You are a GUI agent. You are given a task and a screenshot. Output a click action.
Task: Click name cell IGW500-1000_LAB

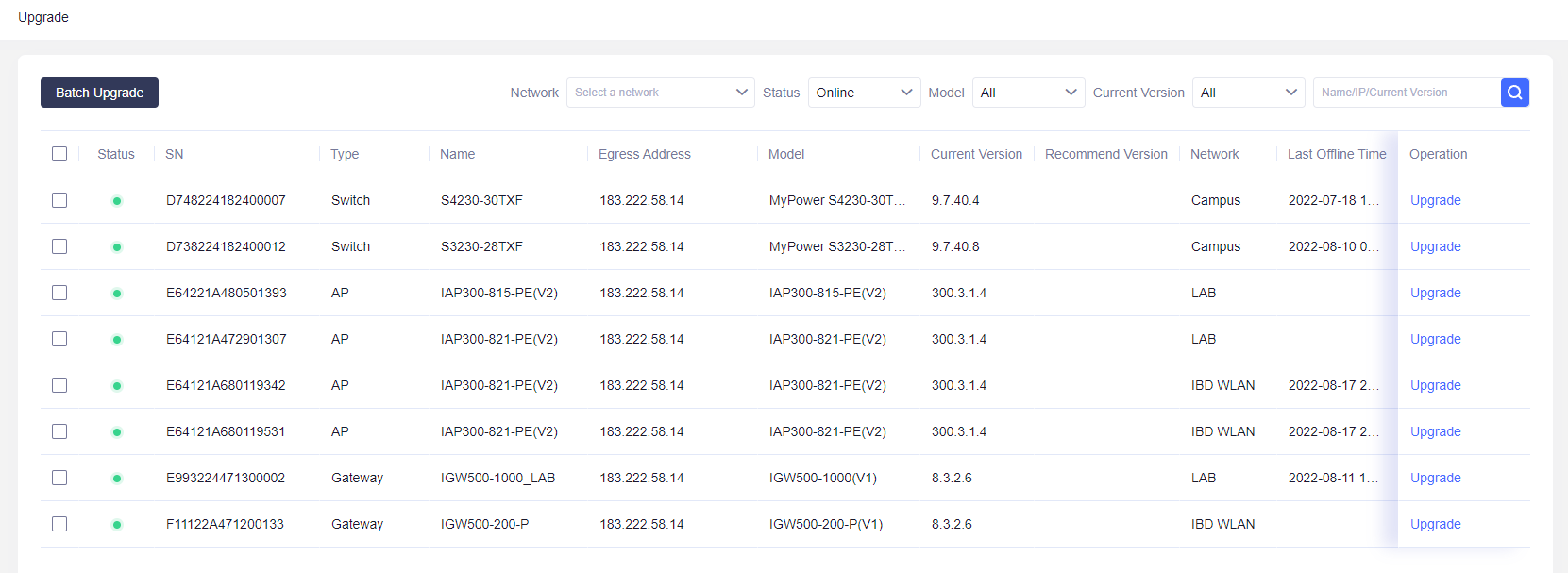(x=497, y=478)
